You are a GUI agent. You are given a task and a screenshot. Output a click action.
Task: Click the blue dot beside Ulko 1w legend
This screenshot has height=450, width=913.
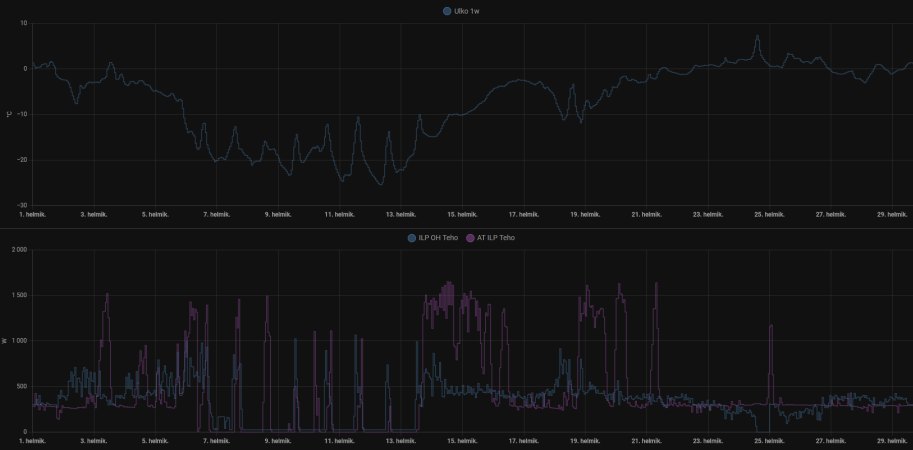[447, 11]
